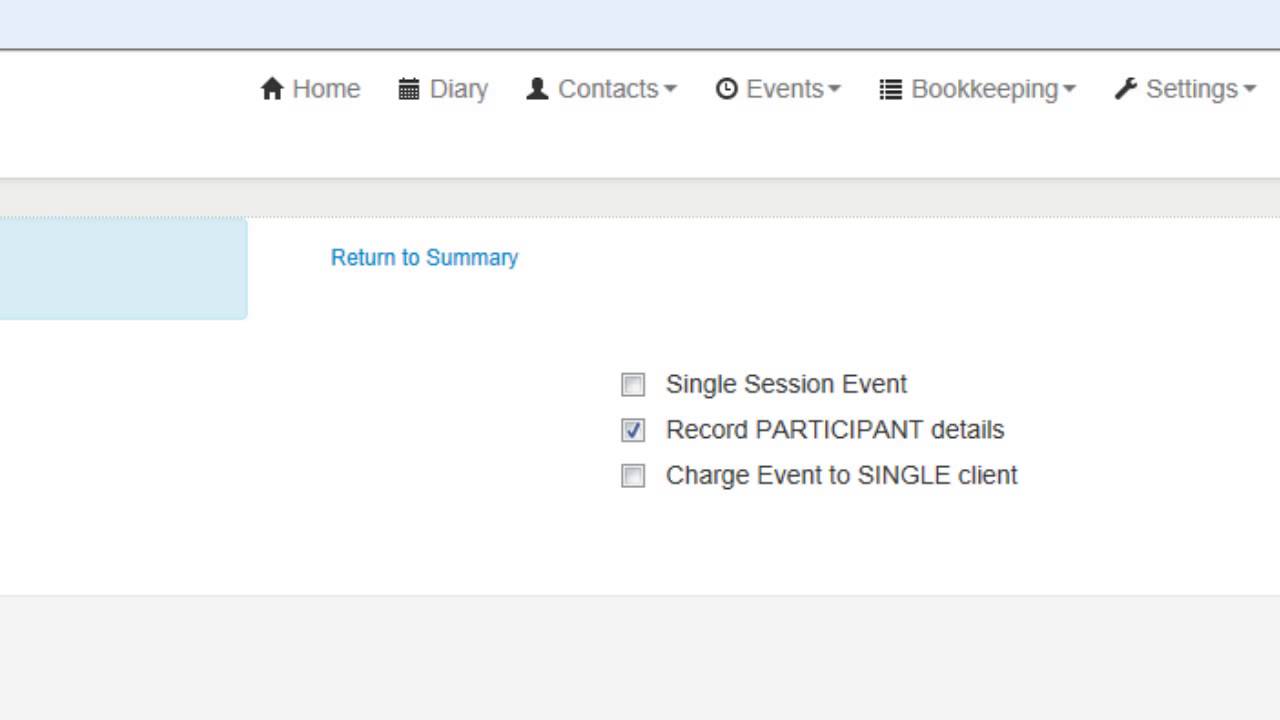The image size is (1280, 720).
Task: Click the Bookkeeping list icon
Action: pos(890,89)
